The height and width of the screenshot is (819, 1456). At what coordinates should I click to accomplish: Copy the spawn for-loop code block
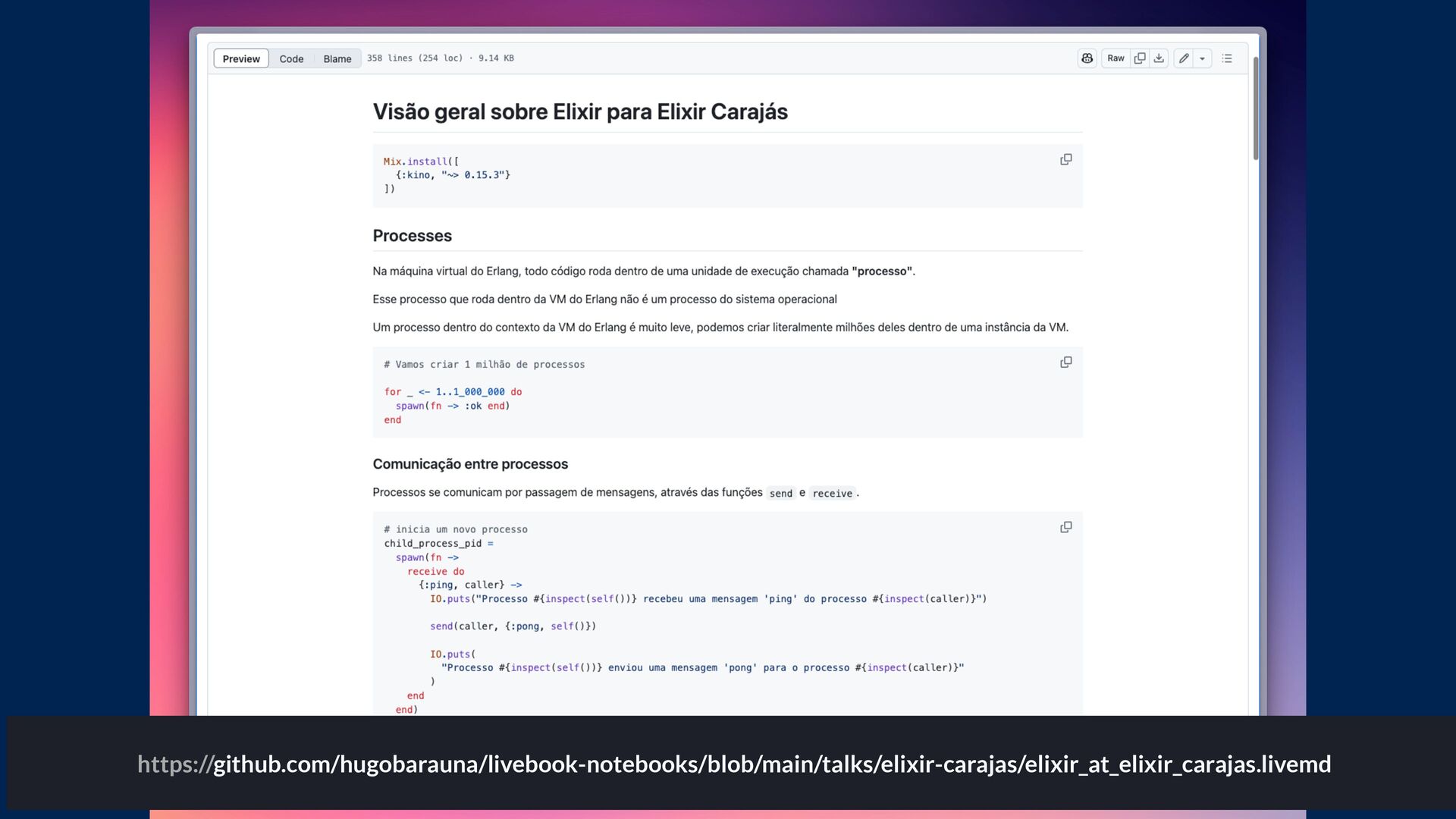click(1065, 362)
